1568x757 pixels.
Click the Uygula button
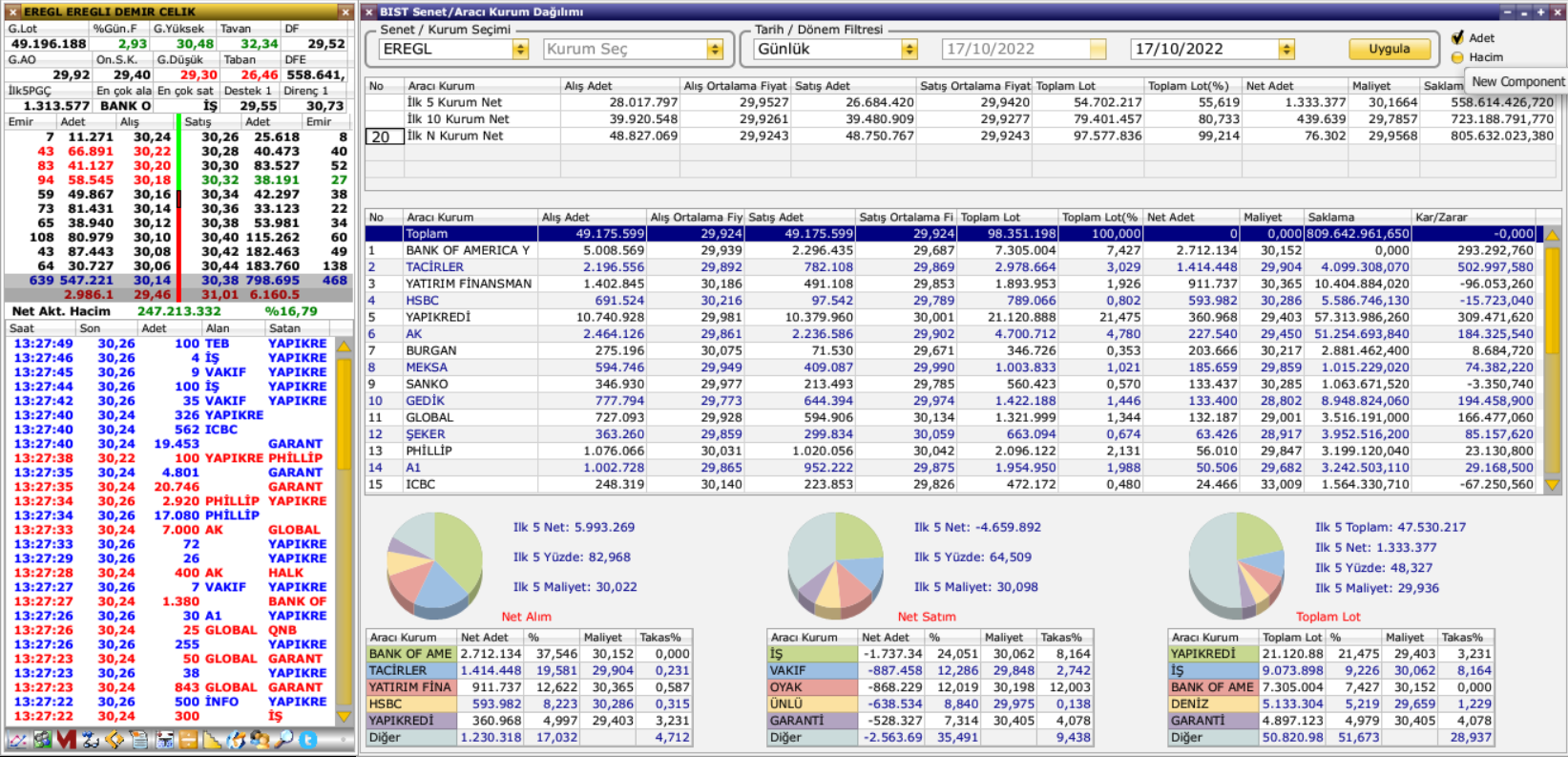click(1389, 49)
